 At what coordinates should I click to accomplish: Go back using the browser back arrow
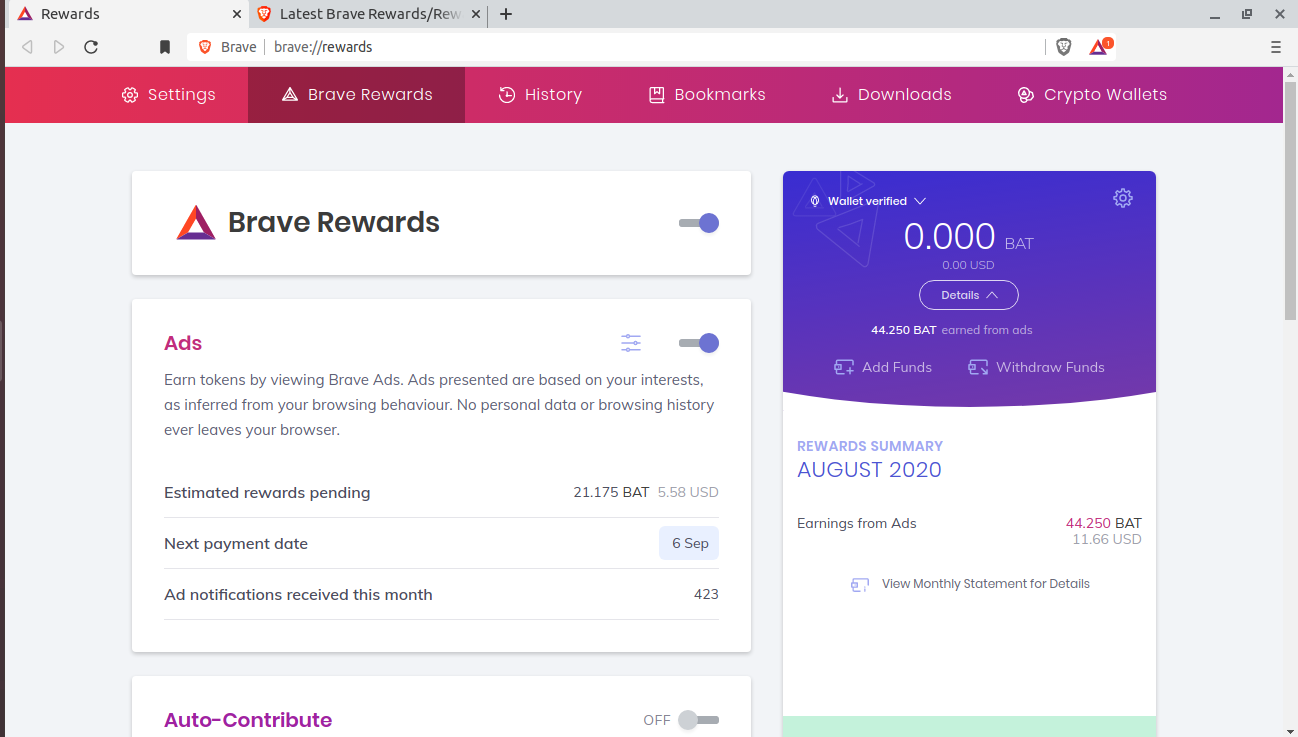pyautogui.click(x=27, y=47)
